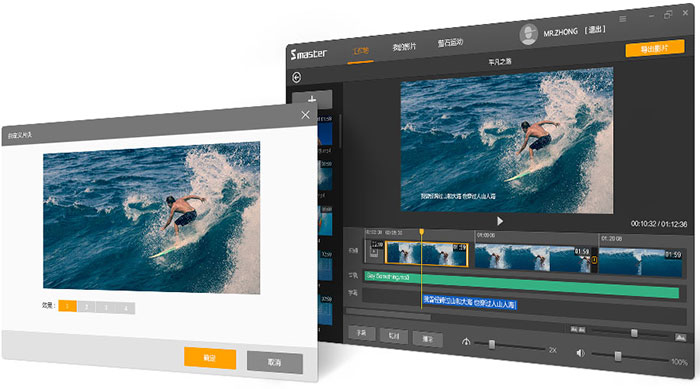Viewport: 700px width, 389px height.
Task: Click the orange export button in the top right
Action: click(655, 48)
